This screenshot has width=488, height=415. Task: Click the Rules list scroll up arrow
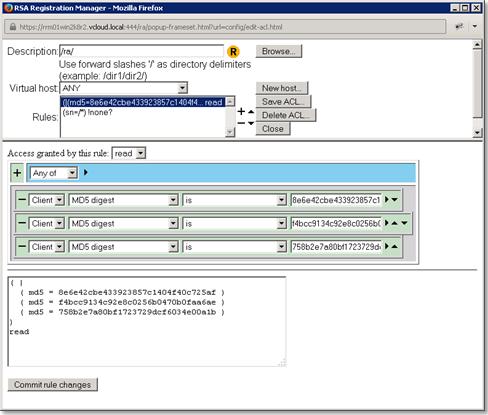(x=230, y=101)
